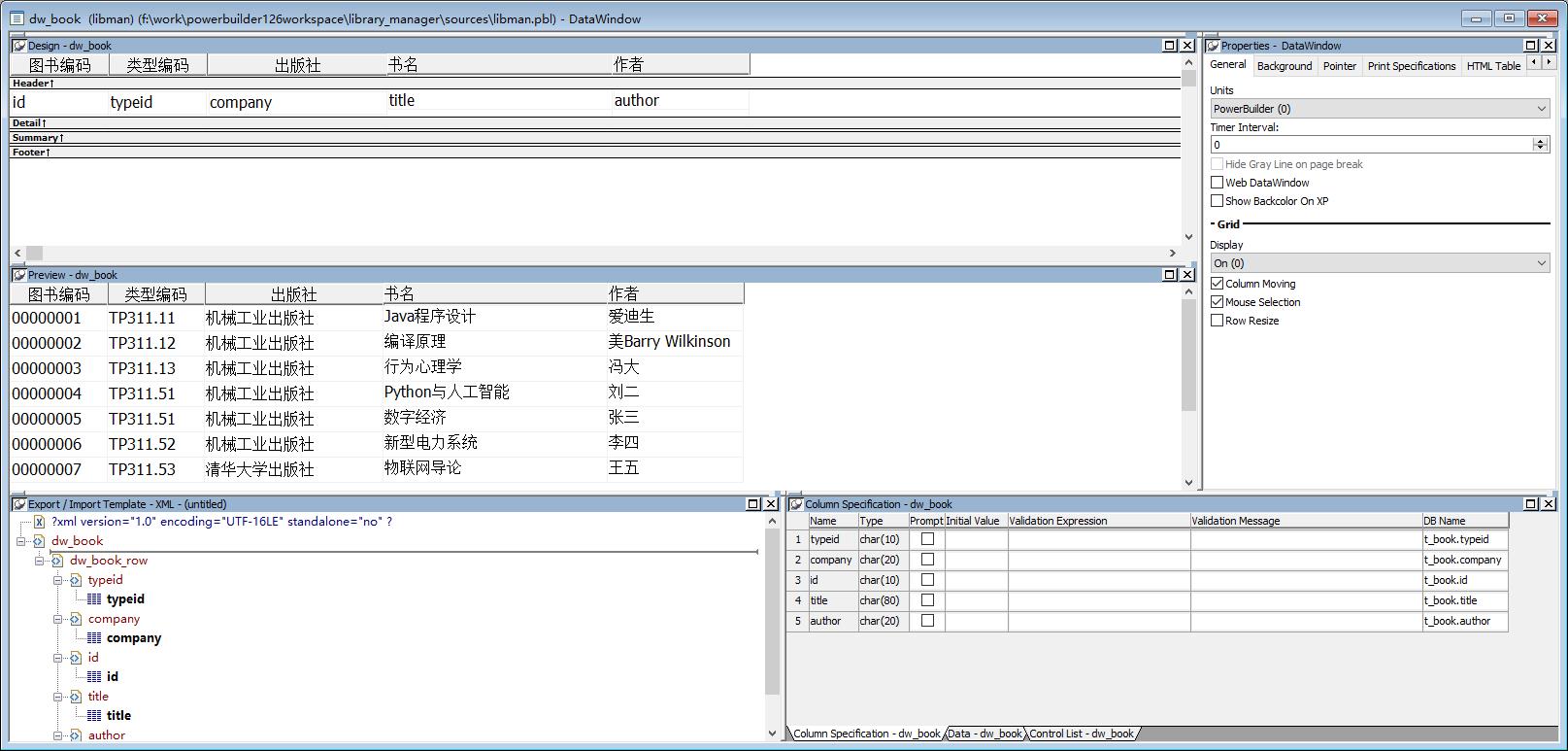Open the Grid Display dropdown showing On (0)
The image size is (1568, 751).
1380,263
